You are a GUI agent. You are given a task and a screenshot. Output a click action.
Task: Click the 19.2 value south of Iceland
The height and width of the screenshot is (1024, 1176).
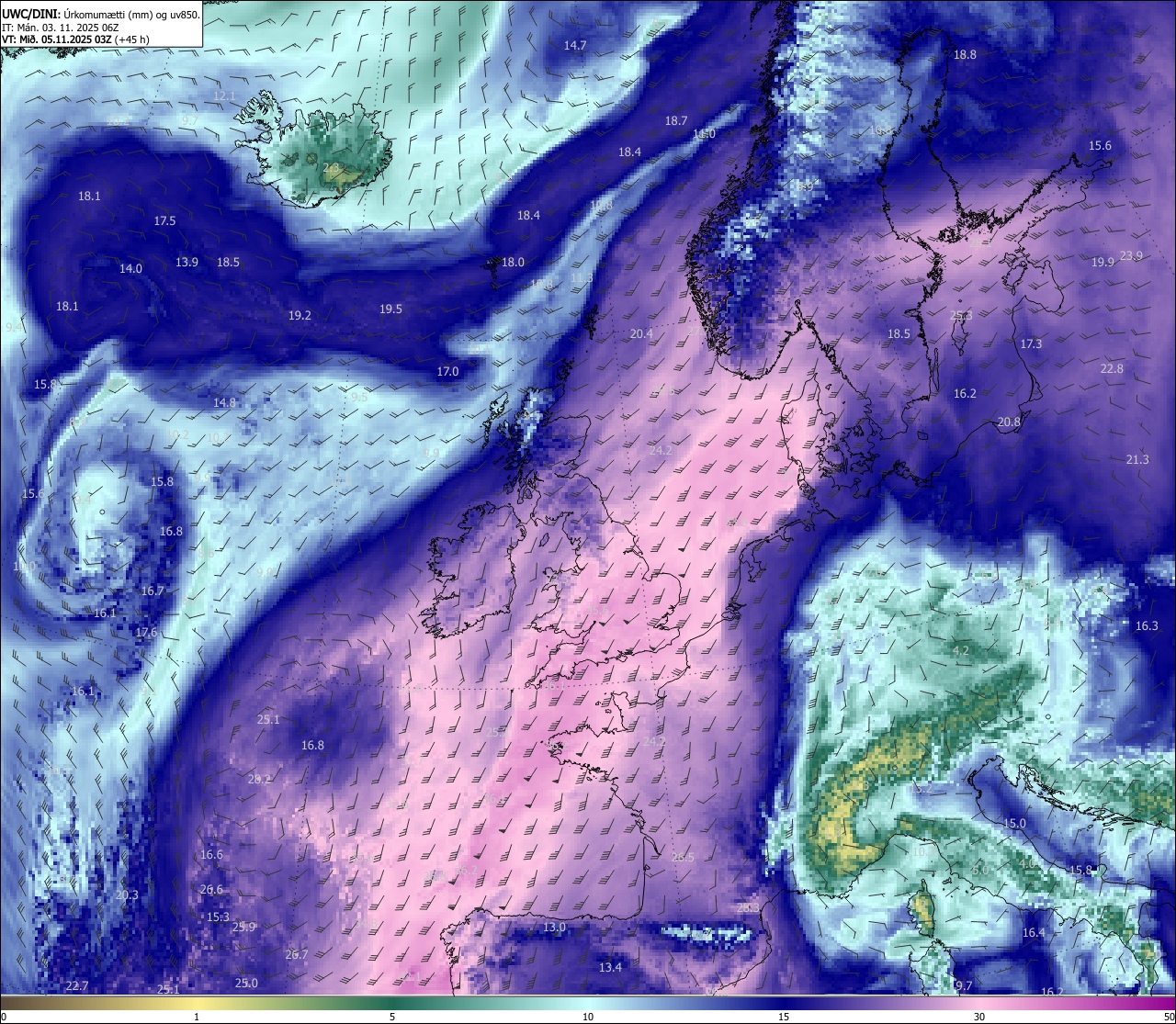tap(300, 315)
